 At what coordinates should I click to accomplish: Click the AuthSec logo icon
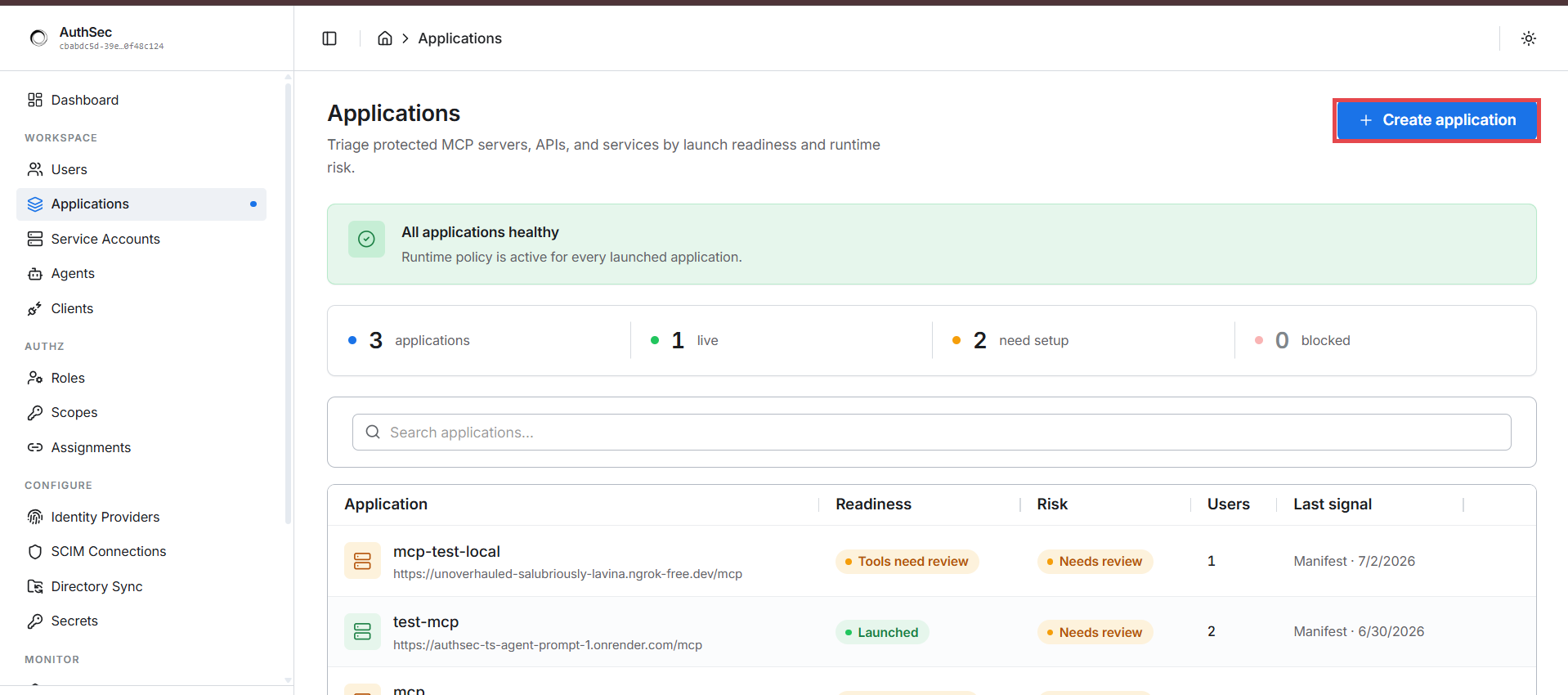click(x=38, y=38)
